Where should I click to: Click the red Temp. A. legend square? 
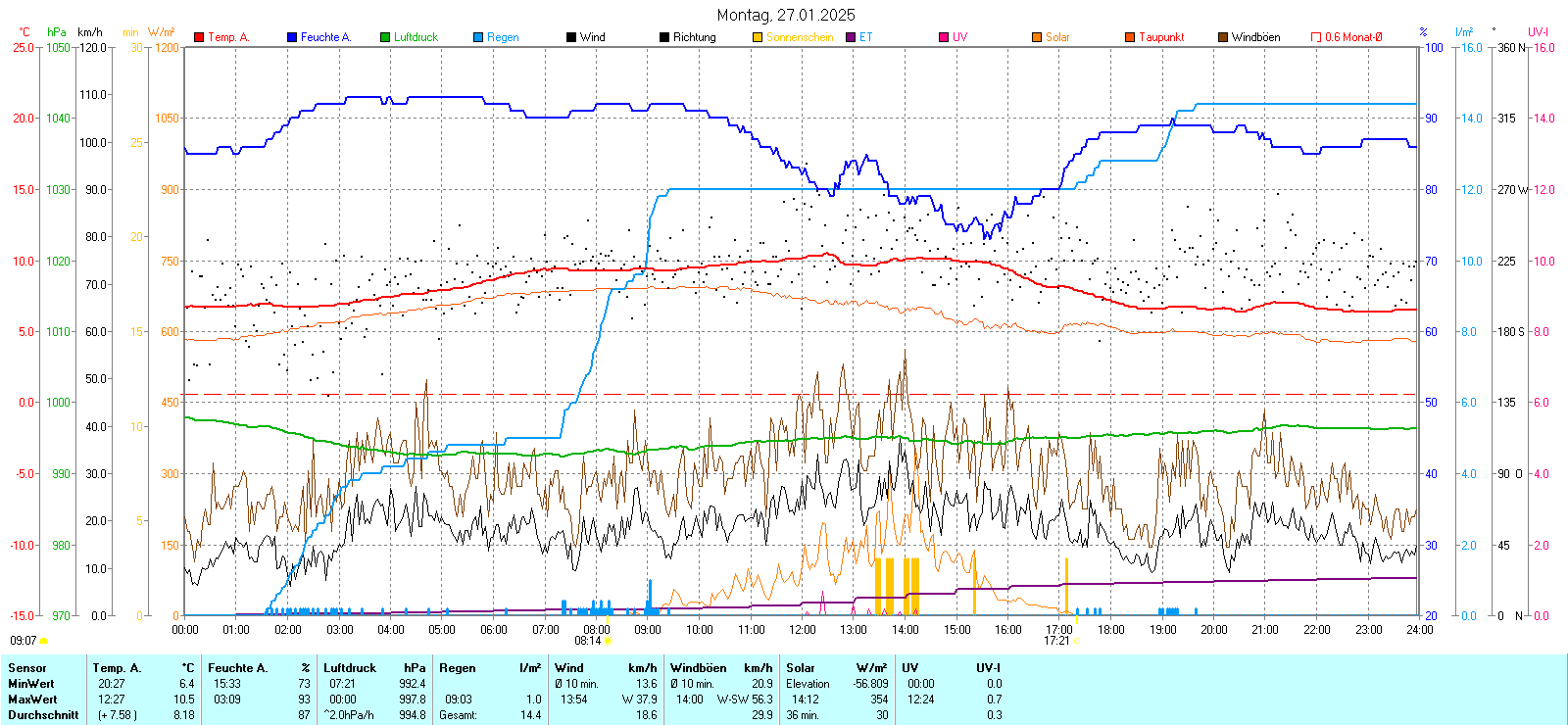pos(199,37)
